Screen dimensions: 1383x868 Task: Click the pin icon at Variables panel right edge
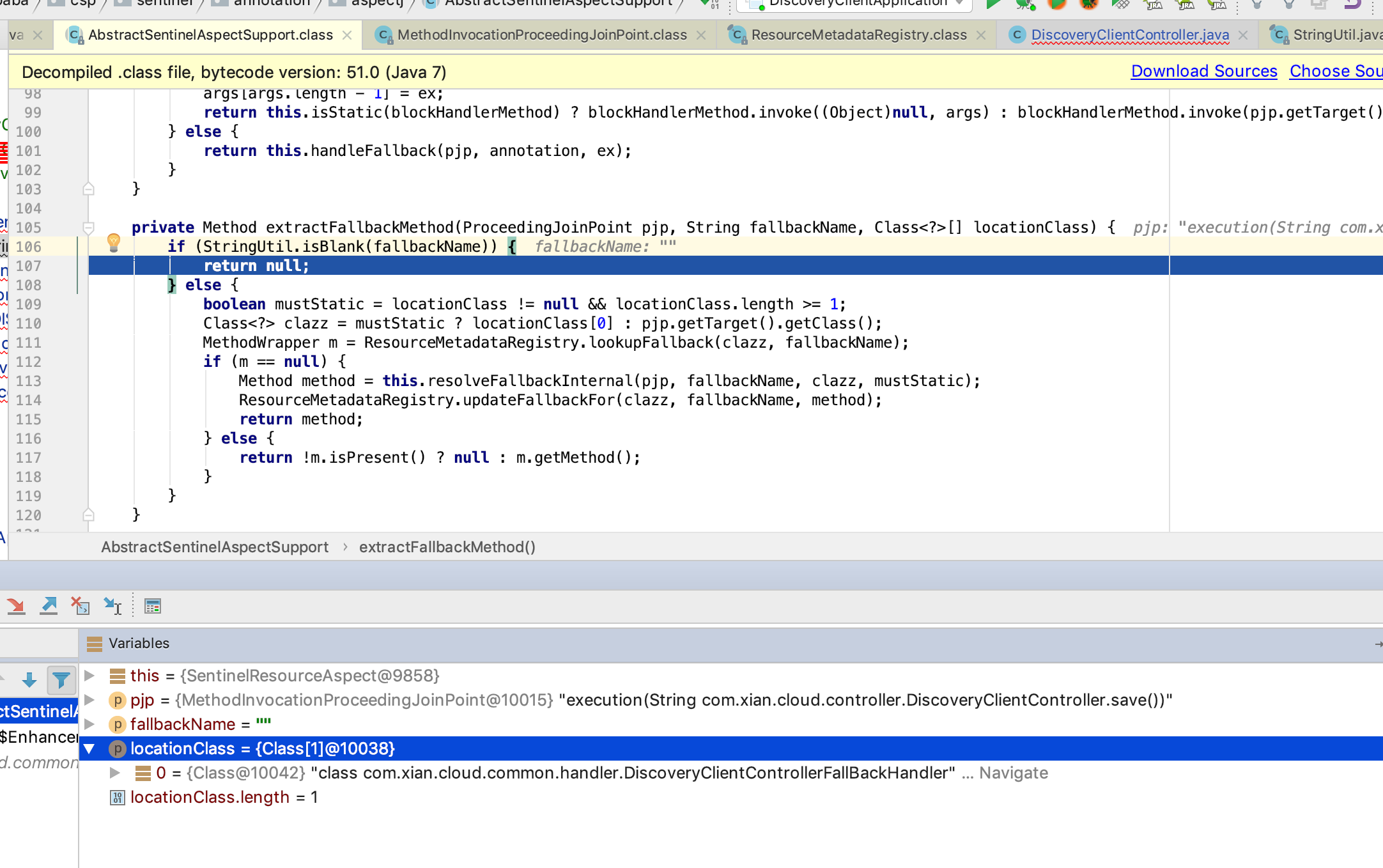click(1379, 644)
